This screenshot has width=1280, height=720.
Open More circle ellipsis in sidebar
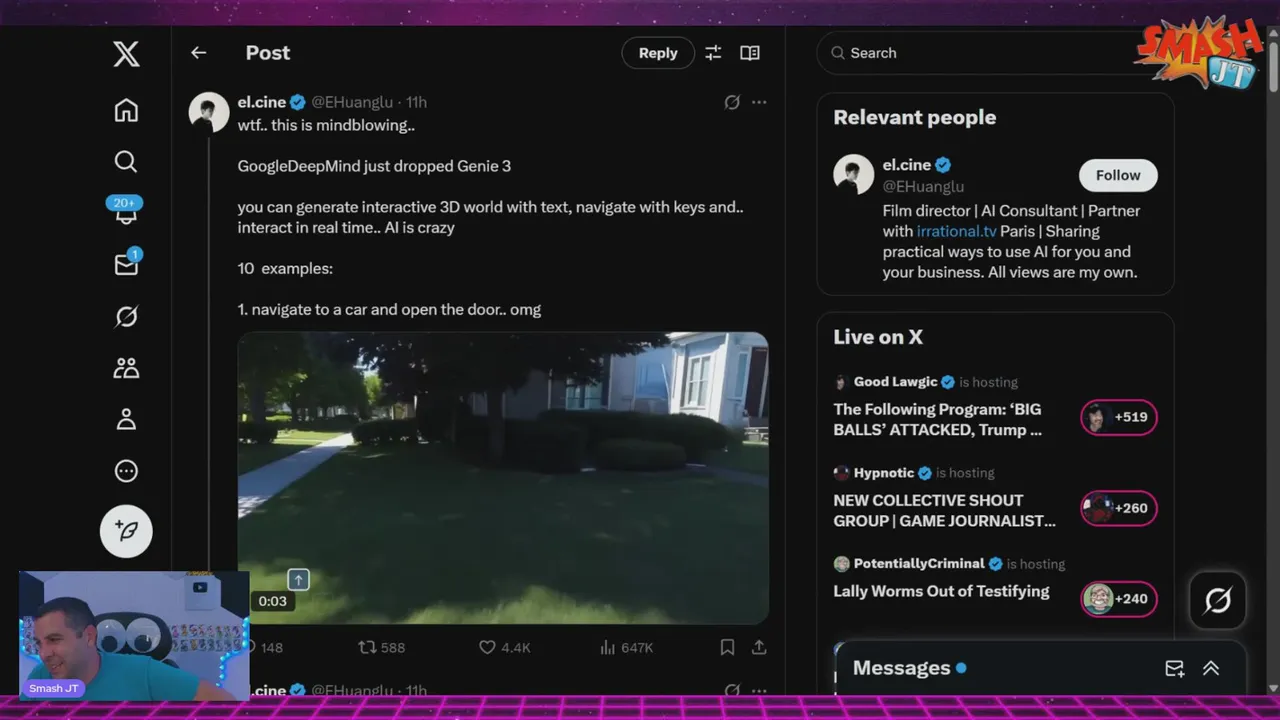(126, 471)
